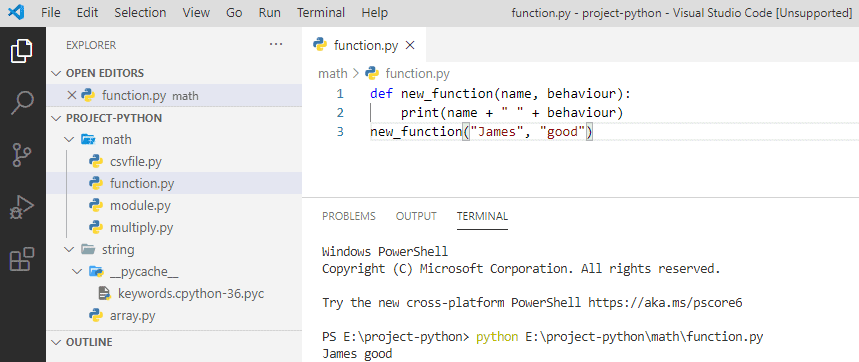Click the def keyword in line 1

pos(381,94)
